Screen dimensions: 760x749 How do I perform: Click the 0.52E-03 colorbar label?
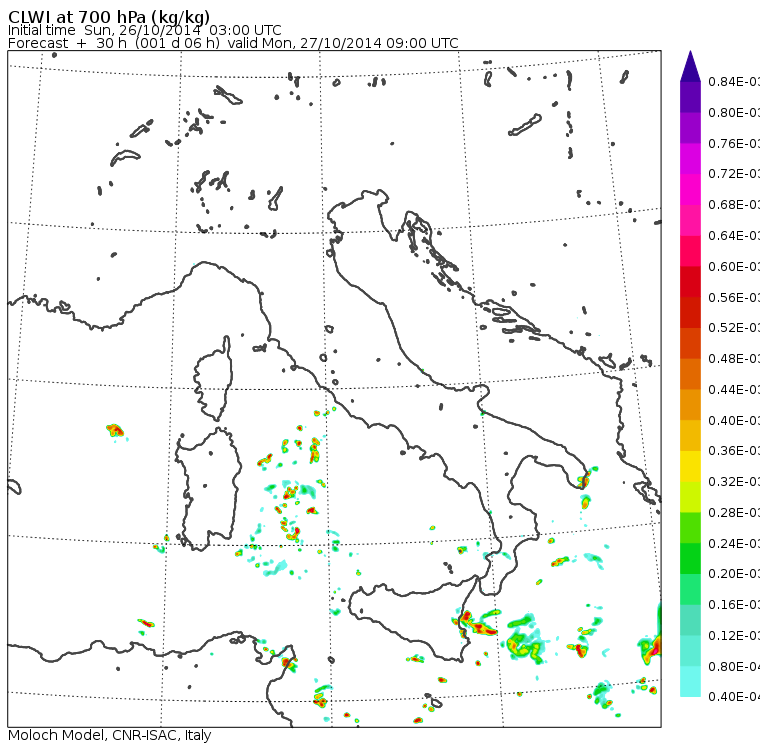(734, 328)
